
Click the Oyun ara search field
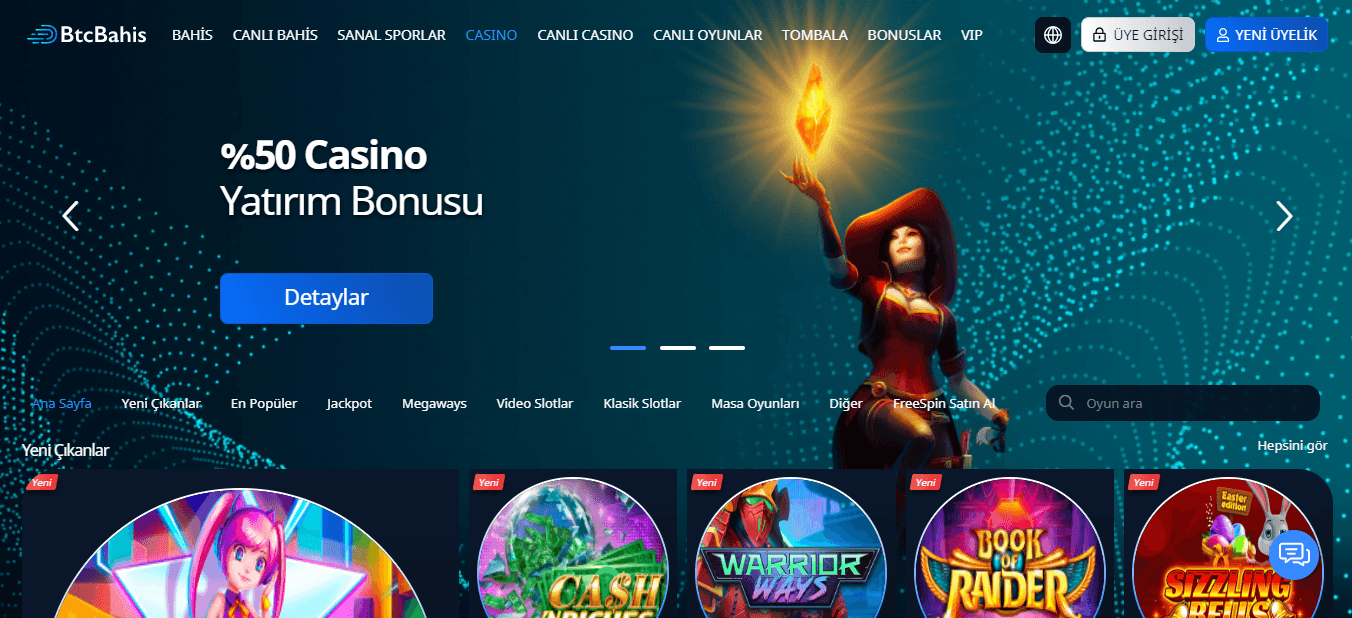(1183, 403)
